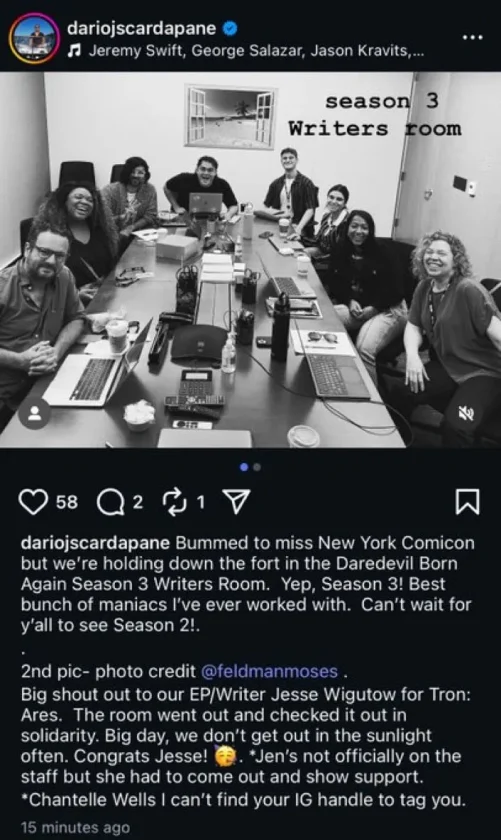
Task: Open comments via speech bubble icon
Action: [x=110, y=502]
